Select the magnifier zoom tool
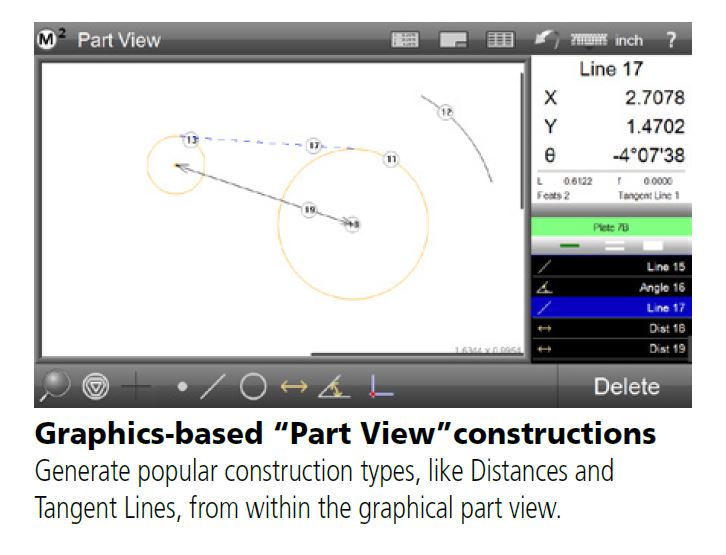Viewport: 726px width, 555px height. [57, 387]
